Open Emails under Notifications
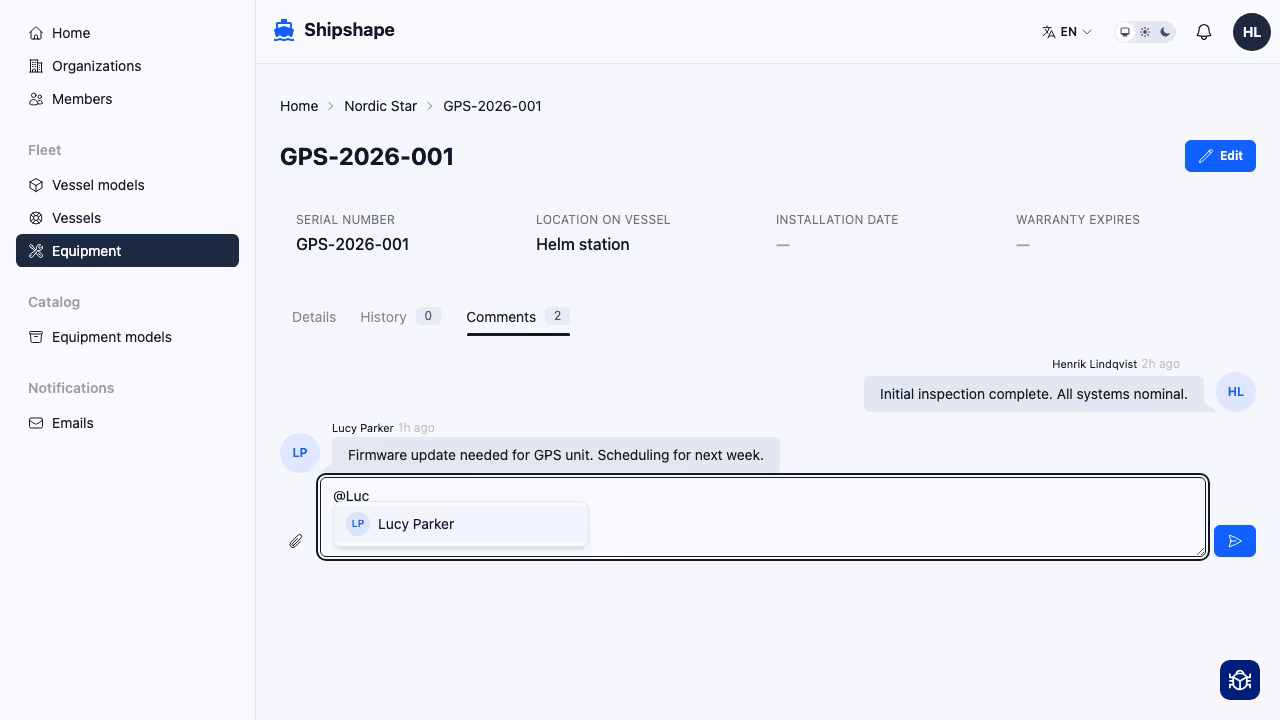This screenshot has width=1280, height=720. point(72,423)
